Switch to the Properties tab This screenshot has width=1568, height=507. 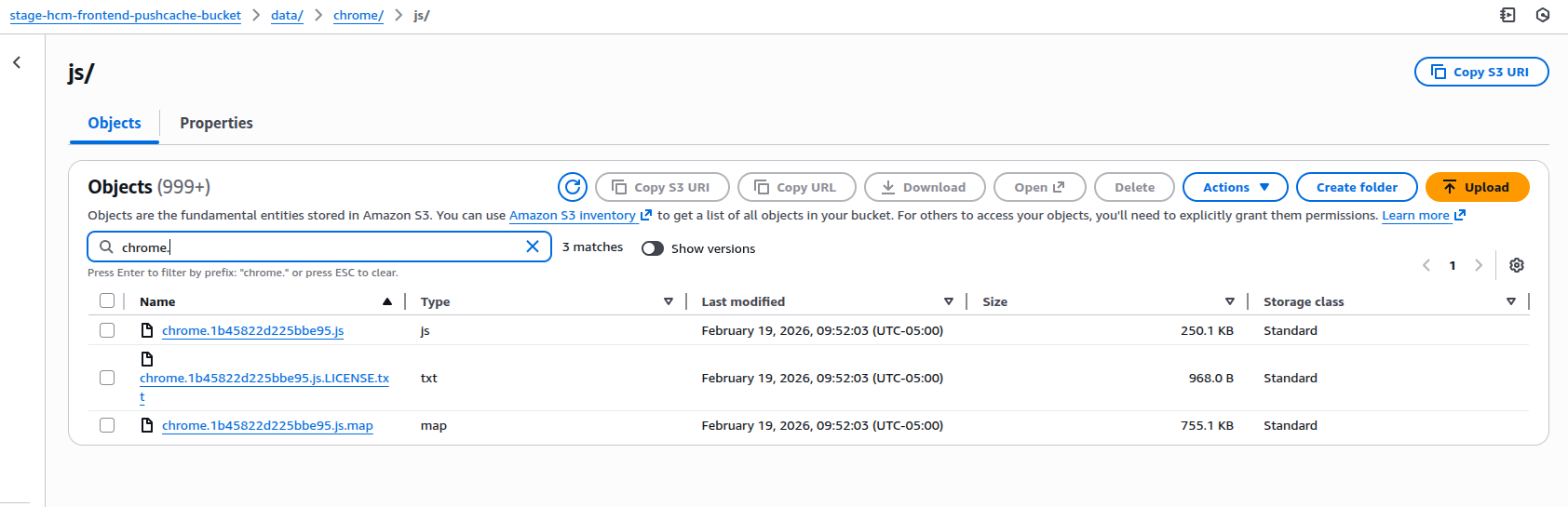point(216,123)
